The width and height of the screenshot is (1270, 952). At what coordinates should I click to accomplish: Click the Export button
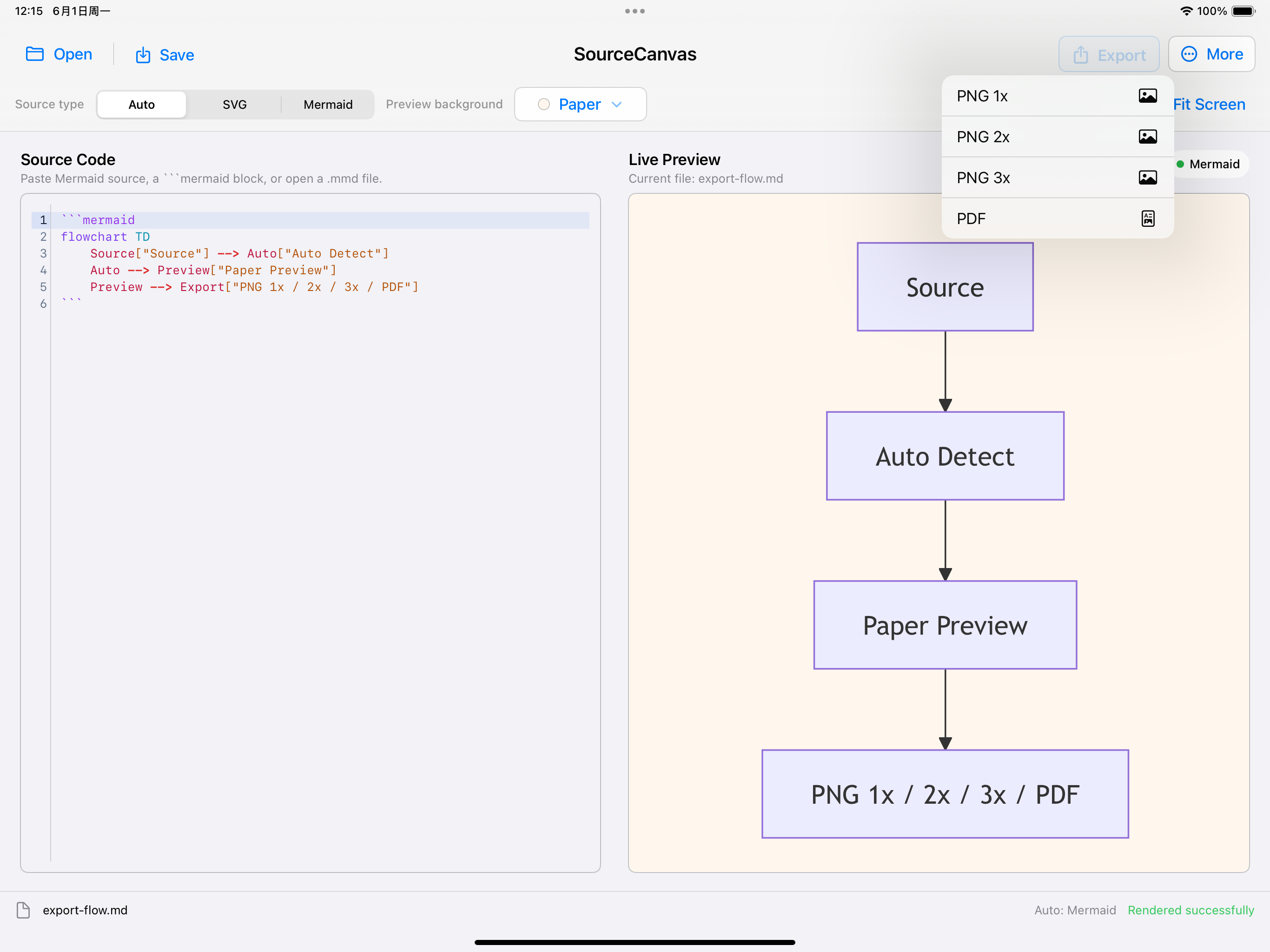1109,54
